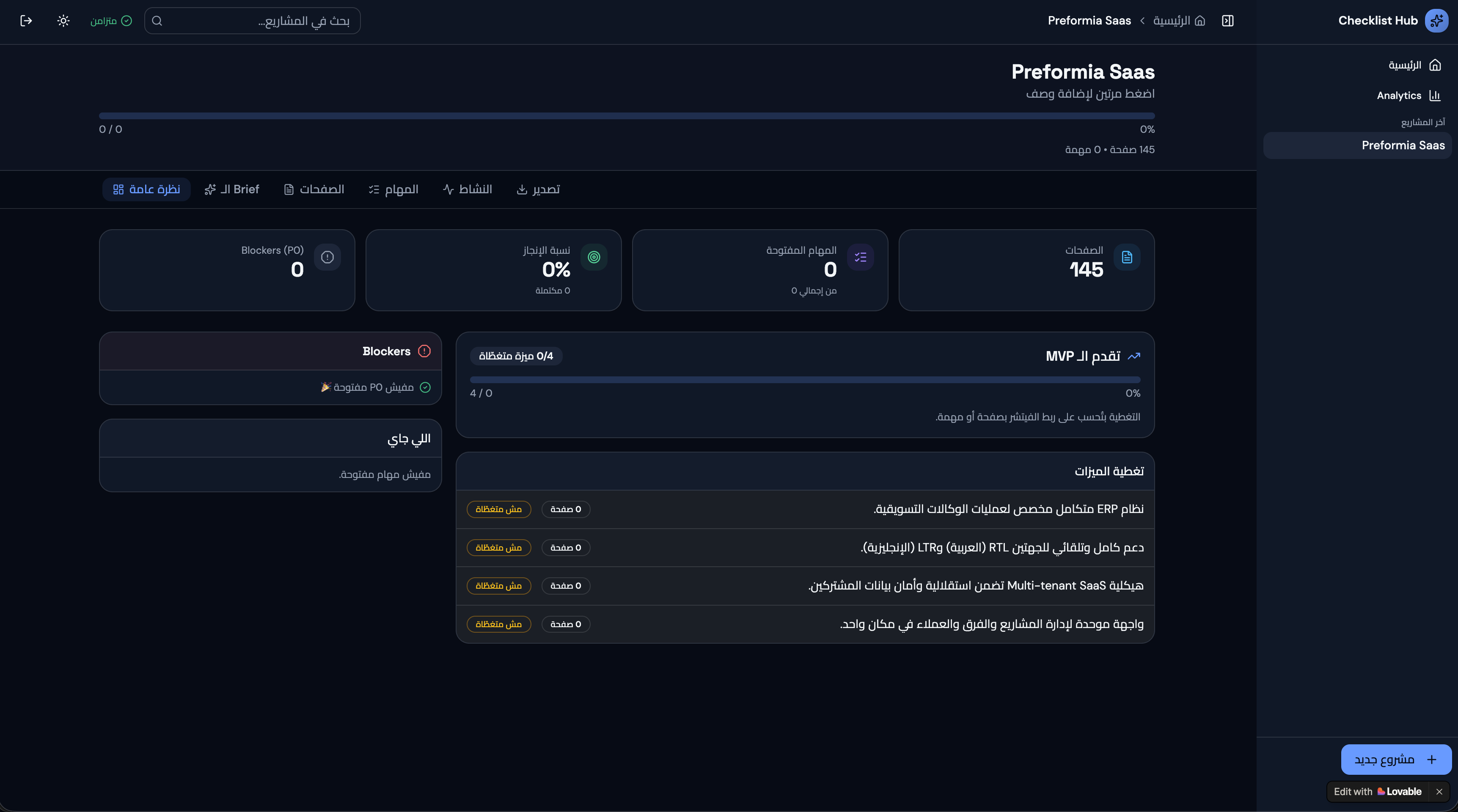Click 0 صفحة badge on the RTL row
The height and width of the screenshot is (812, 1458).
pyautogui.click(x=565, y=548)
